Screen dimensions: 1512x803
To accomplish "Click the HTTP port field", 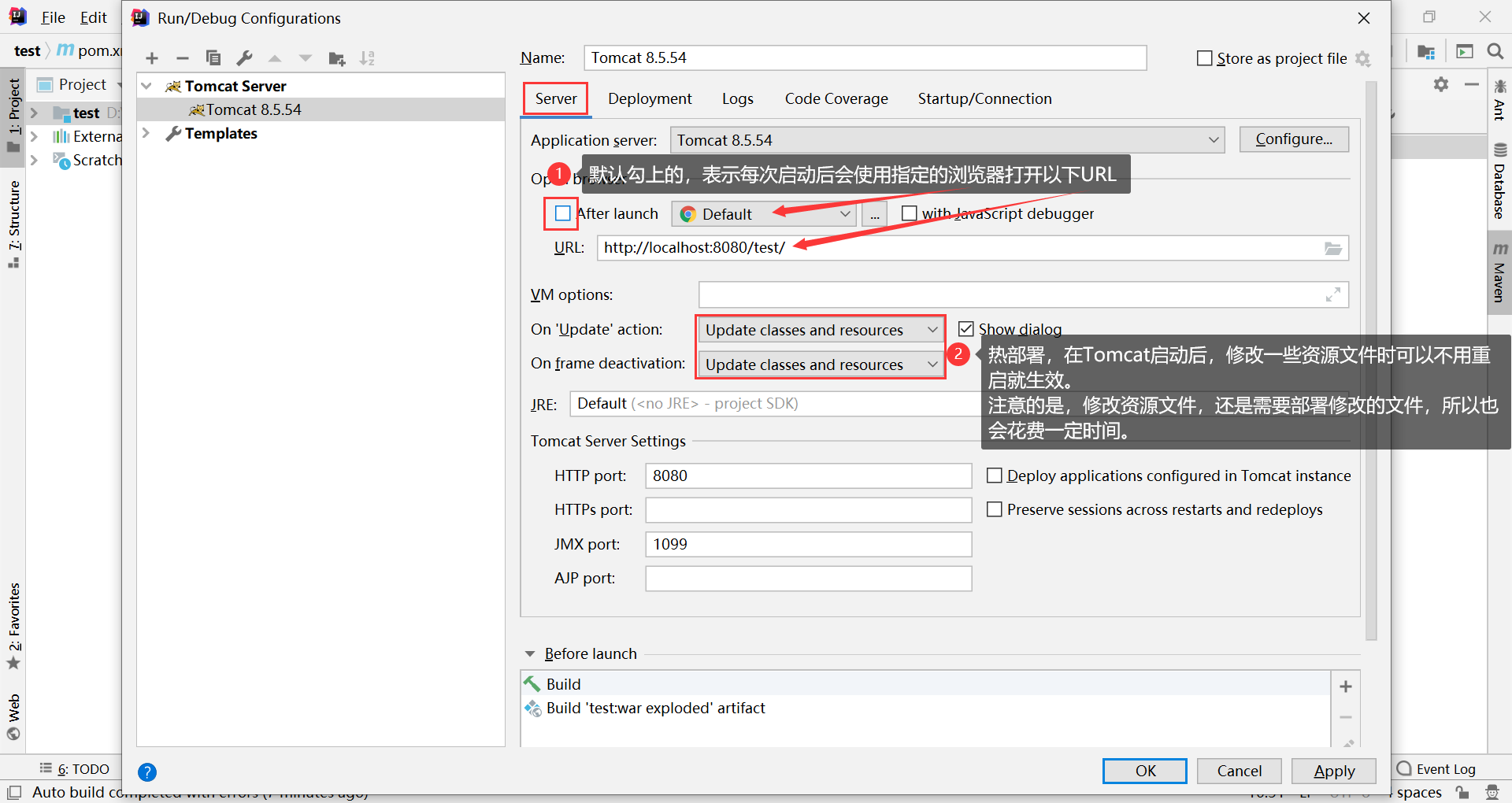I will (x=808, y=476).
